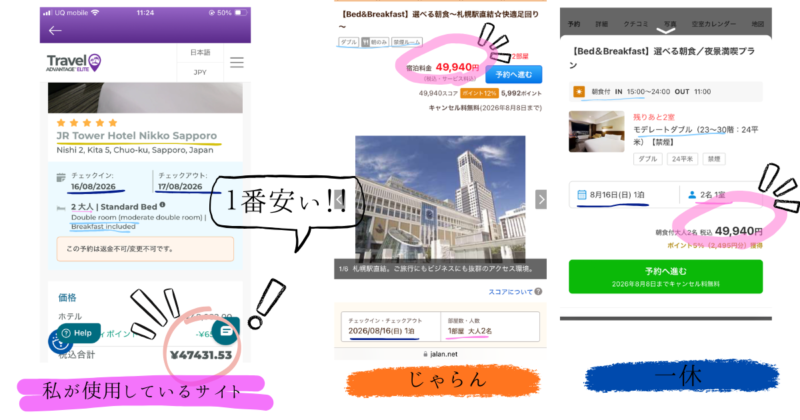Click the non-refundable notice この予約は返金不可
This screenshot has width=800, height=420.
coord(145,249)
